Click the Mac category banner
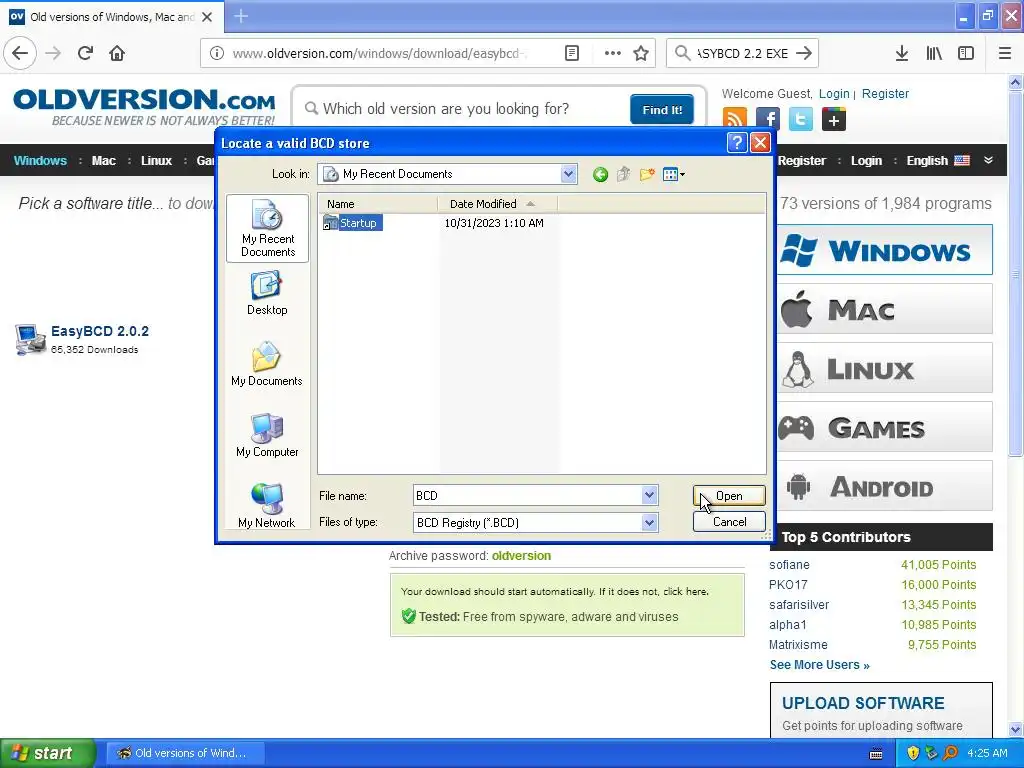The width and height of the screenshot is (1024, 768). (884, 309)
